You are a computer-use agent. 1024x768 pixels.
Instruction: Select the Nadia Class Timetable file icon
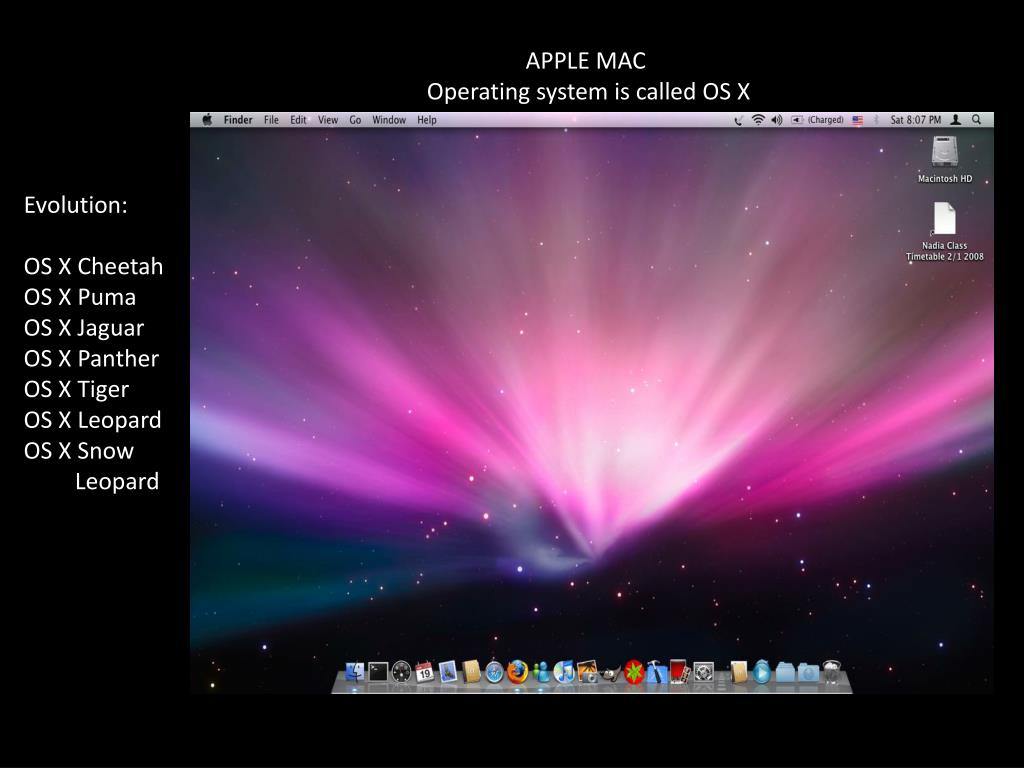[x=944, y=218]
